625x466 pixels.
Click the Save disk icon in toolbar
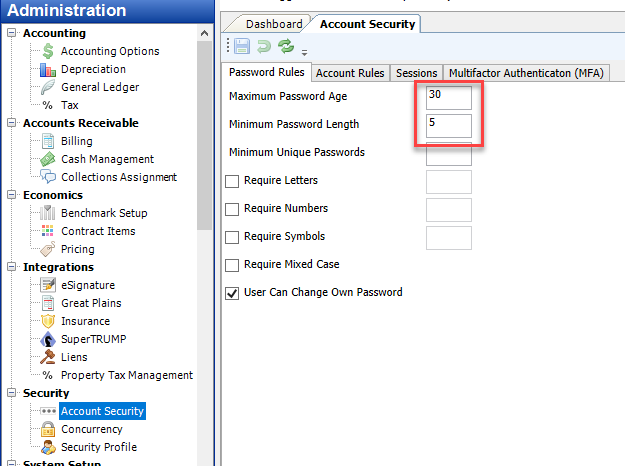[242, 46]
